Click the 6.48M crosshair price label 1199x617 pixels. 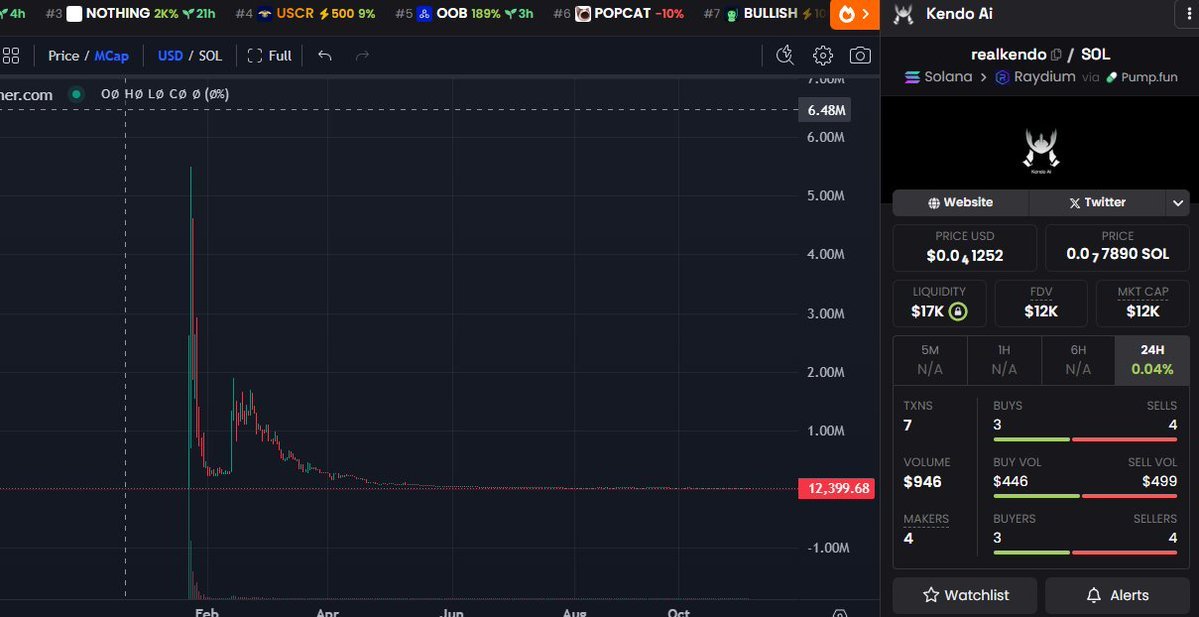825,110
